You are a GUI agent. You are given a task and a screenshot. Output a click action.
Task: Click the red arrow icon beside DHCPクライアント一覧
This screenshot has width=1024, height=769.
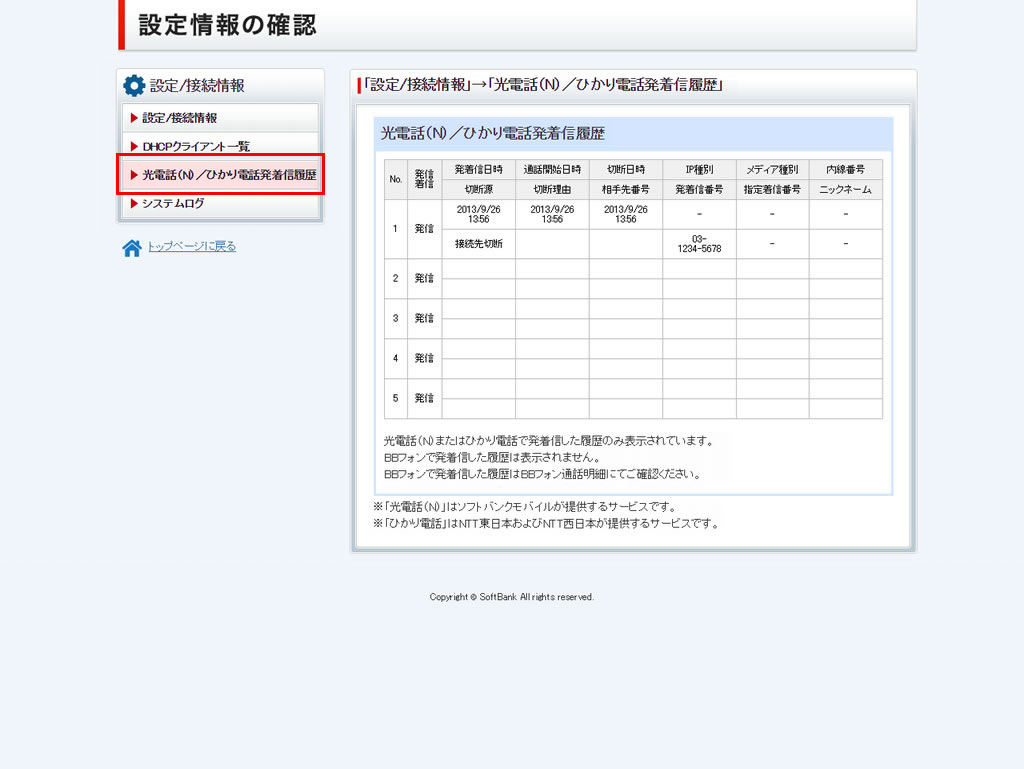pos(134,146)
